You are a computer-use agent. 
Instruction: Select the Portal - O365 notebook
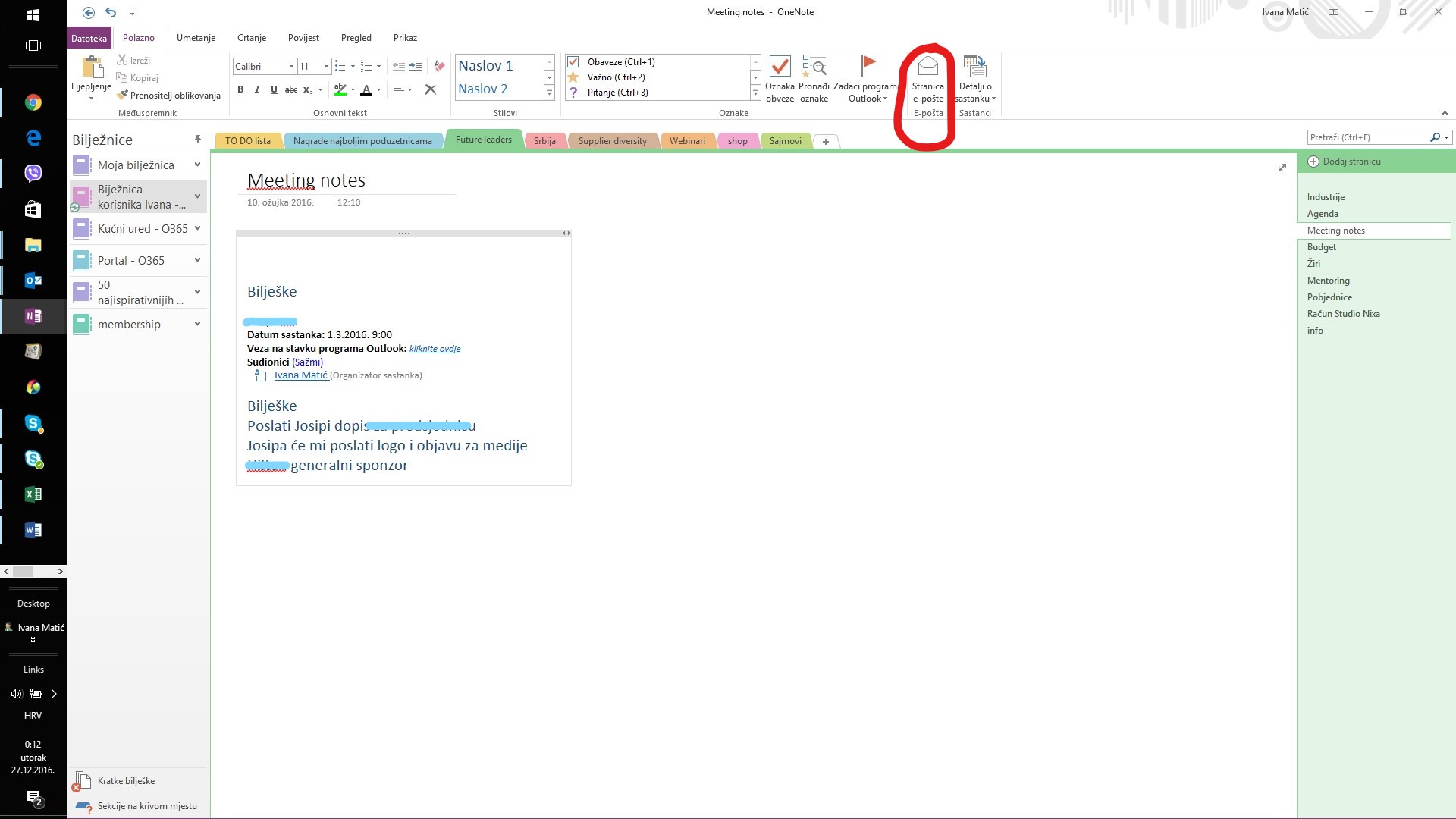coord(130,260)
